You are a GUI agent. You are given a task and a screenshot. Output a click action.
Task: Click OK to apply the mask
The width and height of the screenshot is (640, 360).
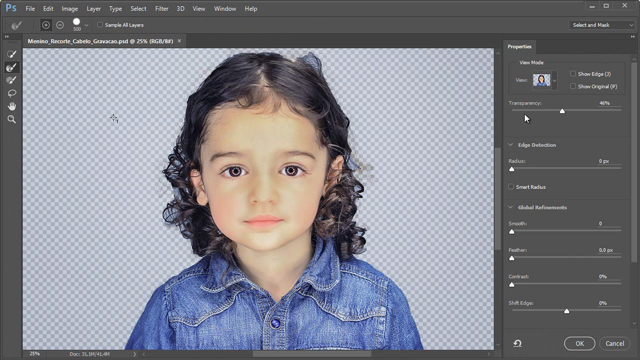coord(580,344)
